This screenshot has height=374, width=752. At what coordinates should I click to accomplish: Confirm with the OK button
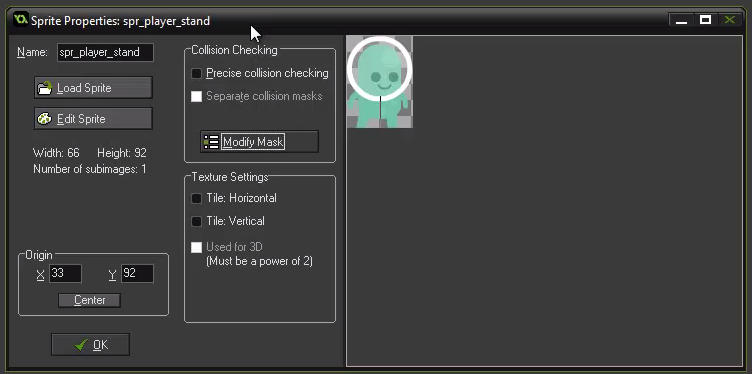(91, 345)
